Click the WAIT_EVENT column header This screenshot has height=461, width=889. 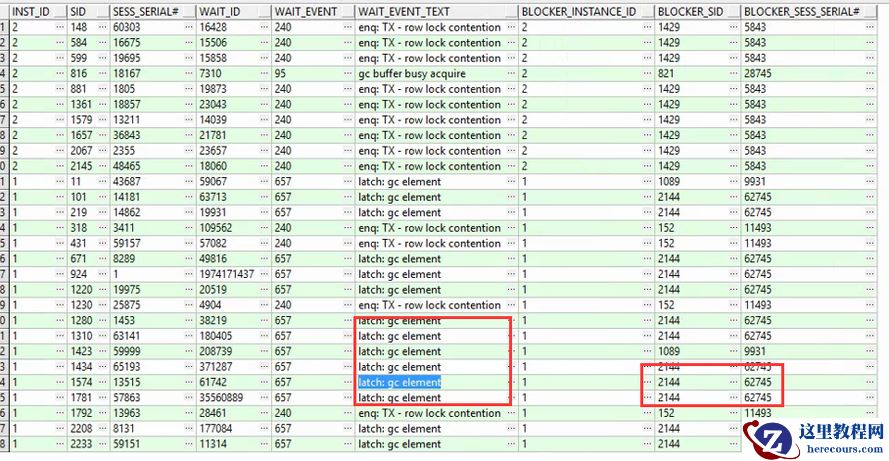point(313,11)
